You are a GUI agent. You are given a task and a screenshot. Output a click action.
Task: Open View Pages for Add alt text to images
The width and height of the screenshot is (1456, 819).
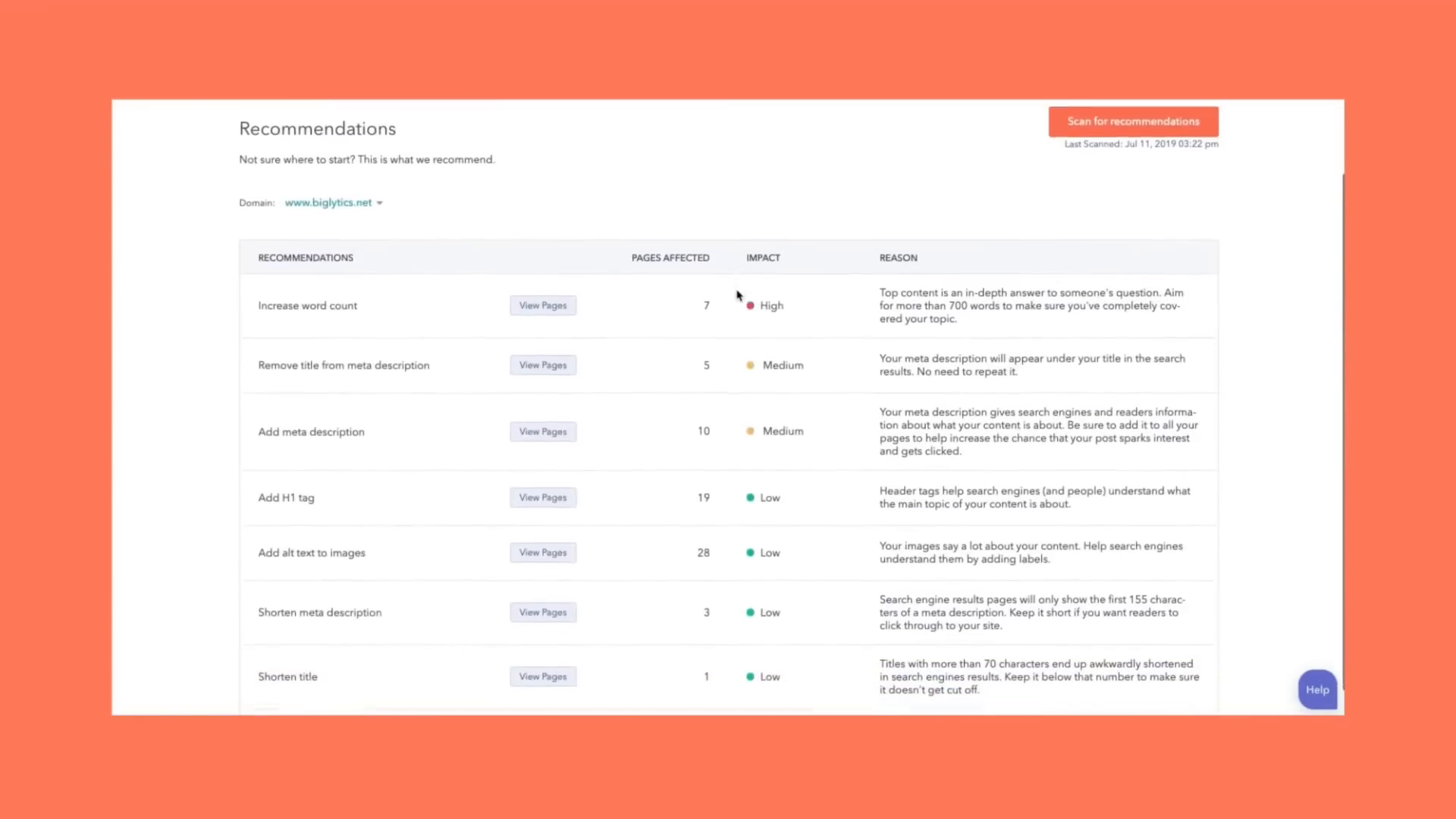coord(543,553)
